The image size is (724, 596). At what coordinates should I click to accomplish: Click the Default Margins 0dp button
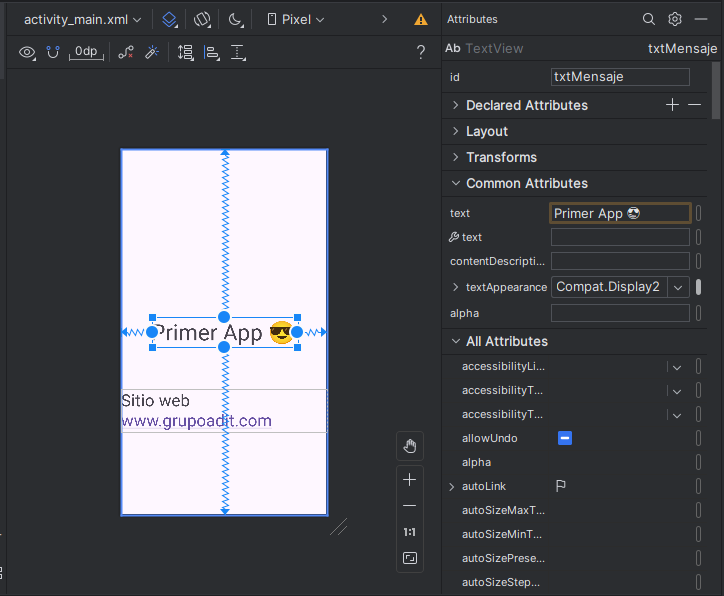point(86,52)
